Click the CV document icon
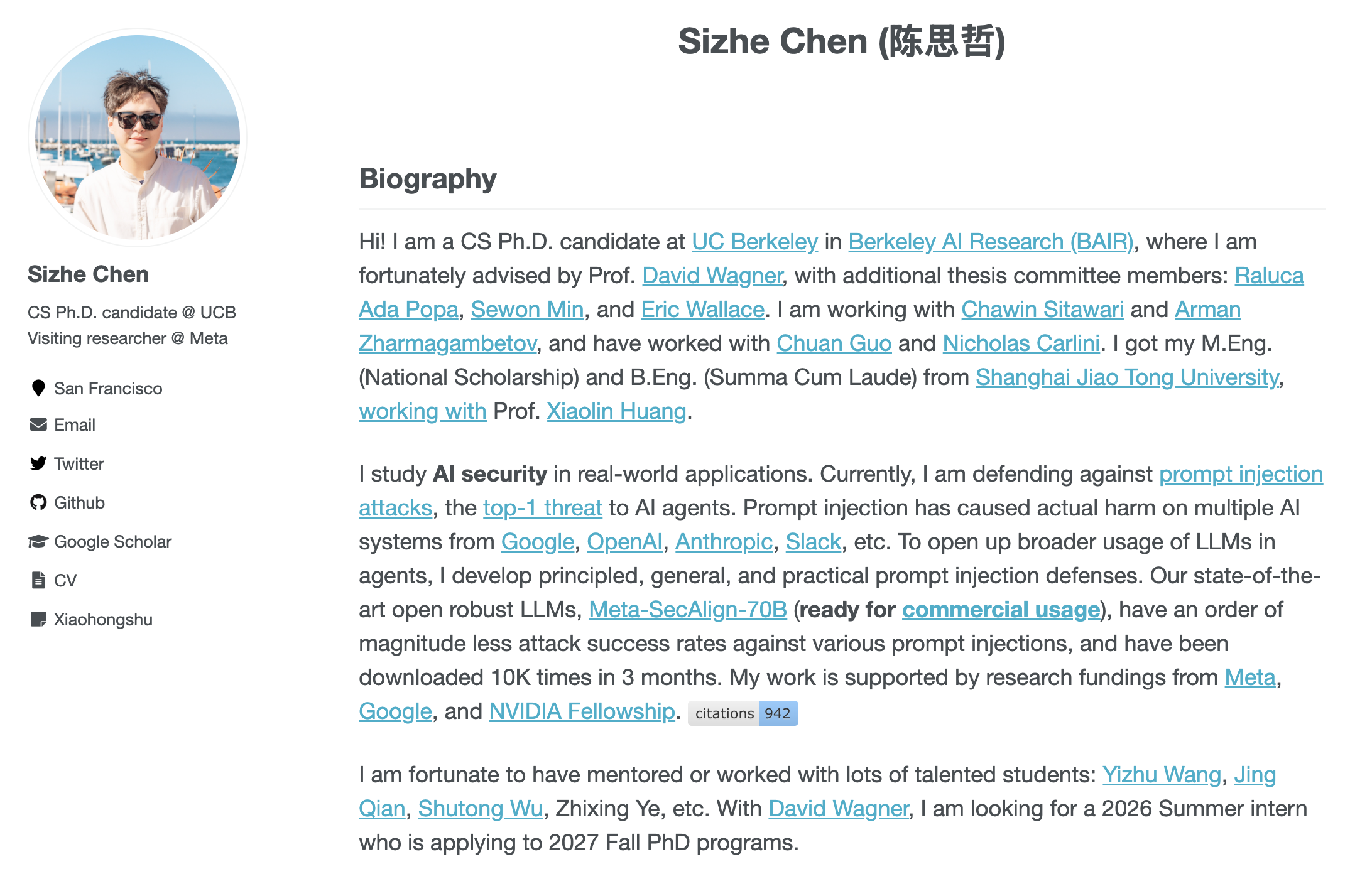1372x869 pixels. pyautogui.click(x=38, y=580)
